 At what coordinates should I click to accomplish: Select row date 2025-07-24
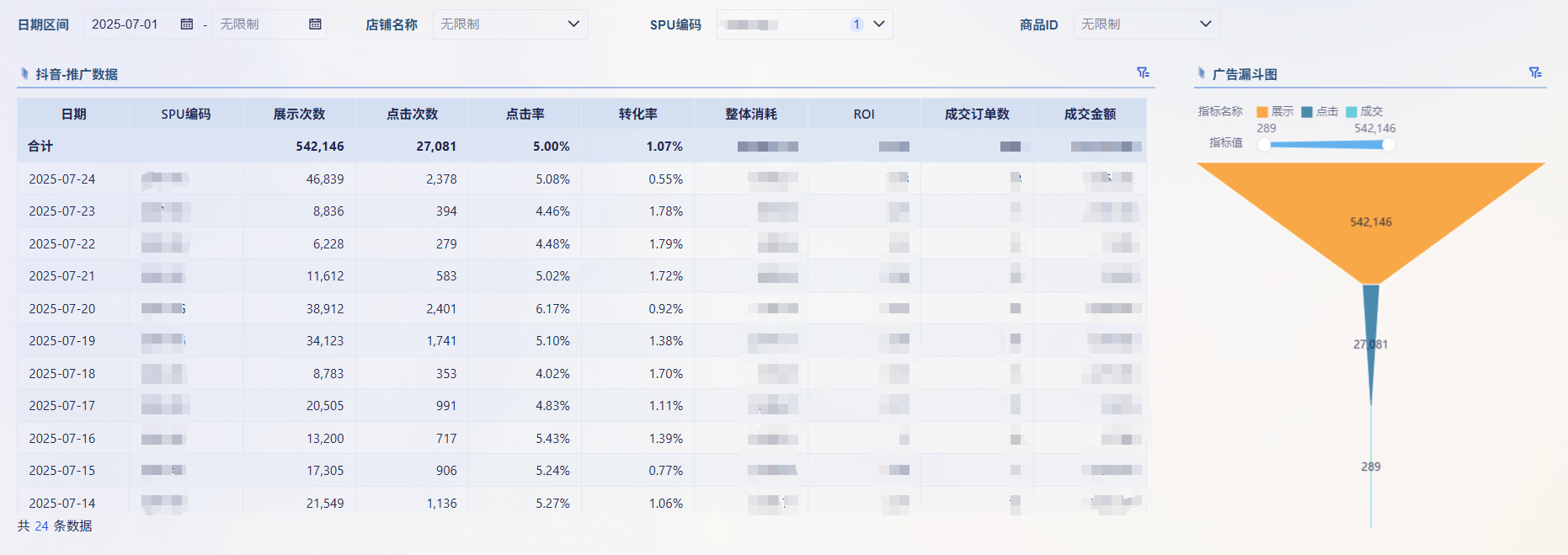62,179
